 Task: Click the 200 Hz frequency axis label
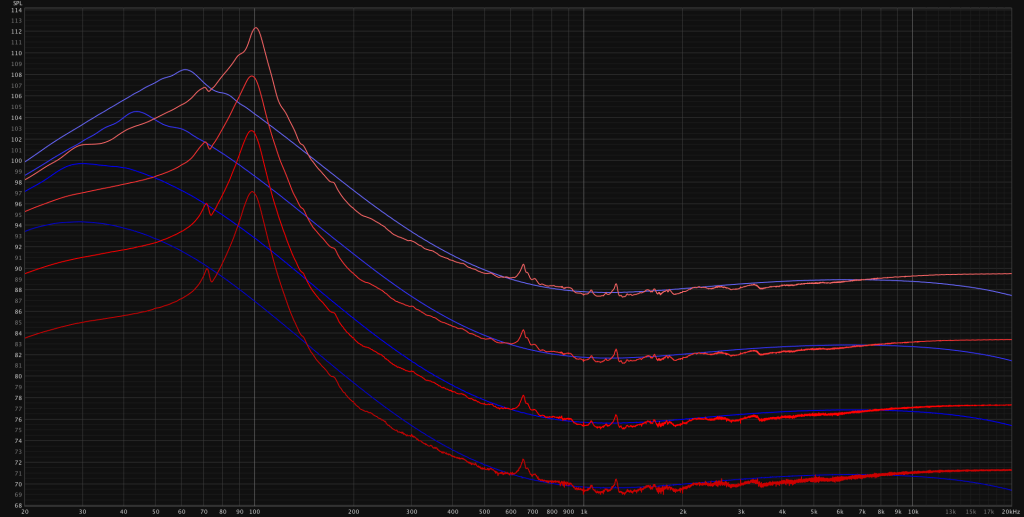(353, 511)
